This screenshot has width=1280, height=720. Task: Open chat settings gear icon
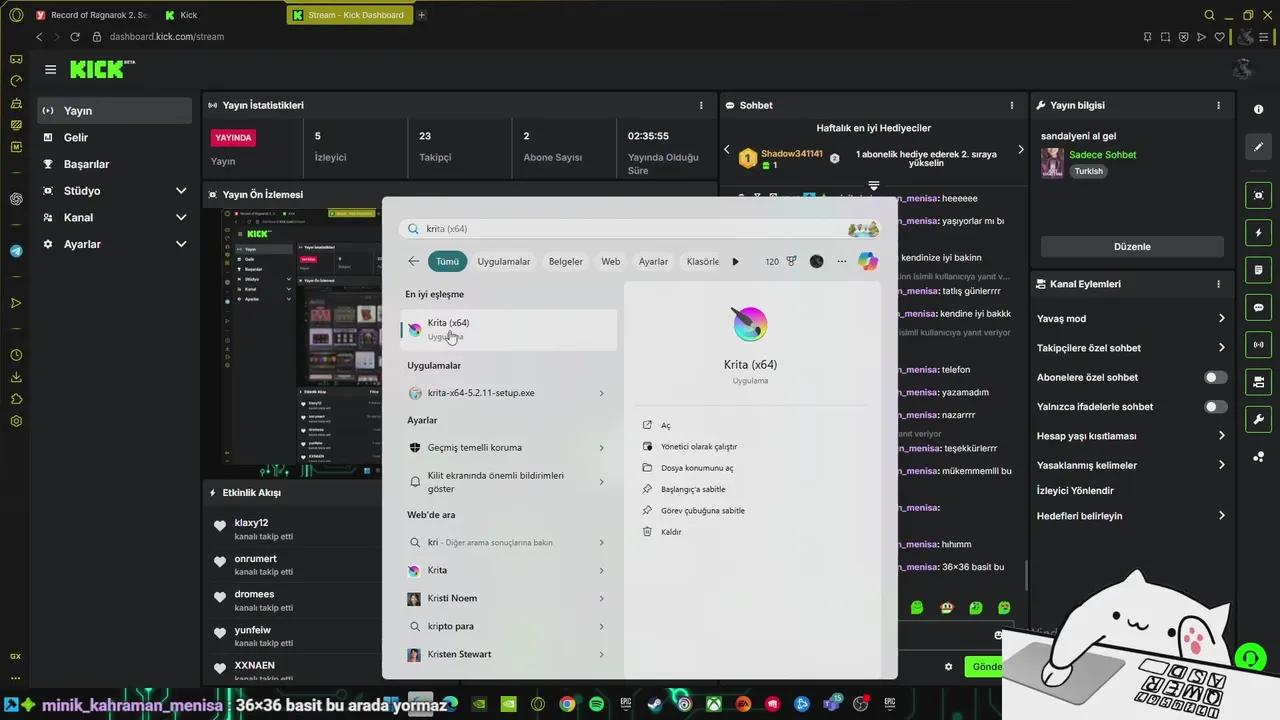tap(948, 667)
